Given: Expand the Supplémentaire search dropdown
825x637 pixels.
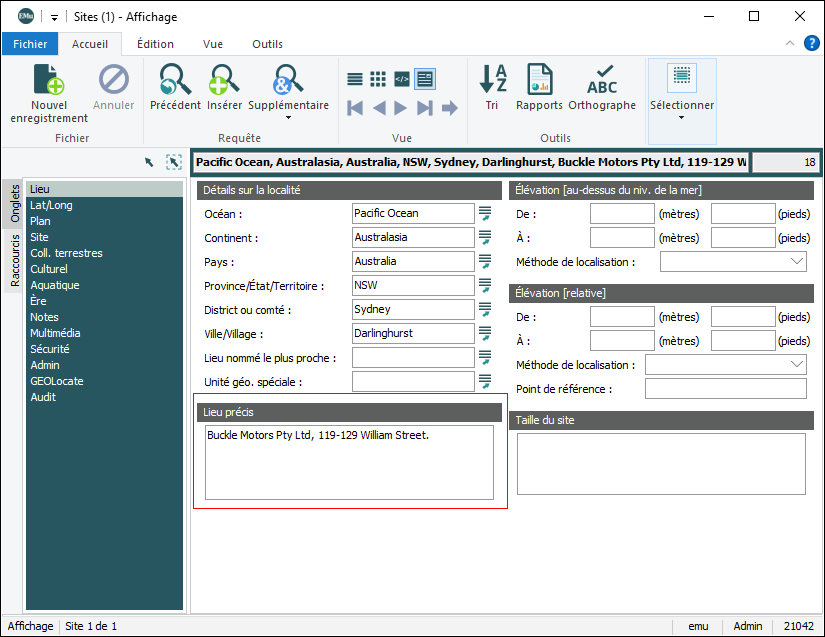Looking at the screenshot, I should pyautogui.click(x=288, y=117).
